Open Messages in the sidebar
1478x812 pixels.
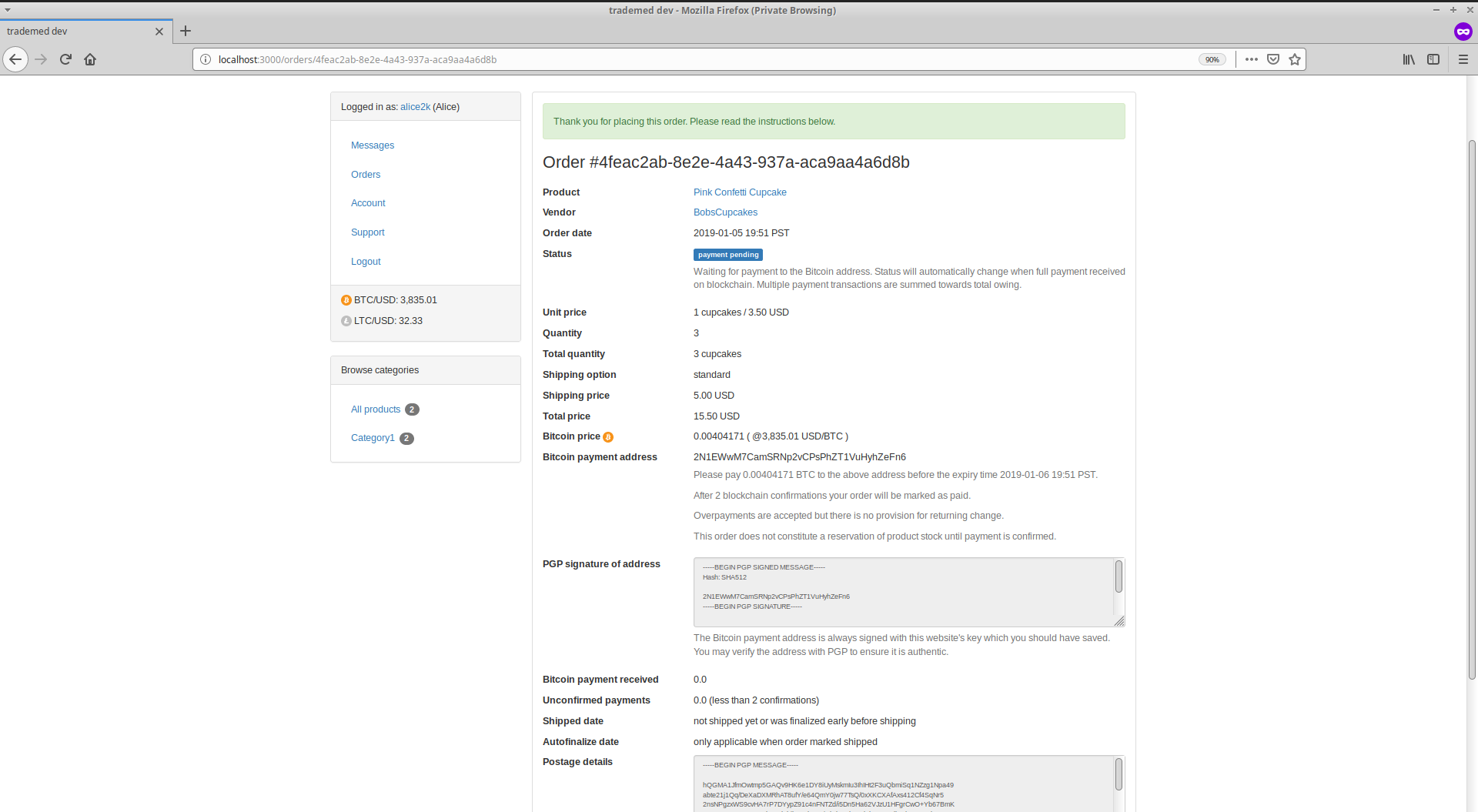click(373, 145)
